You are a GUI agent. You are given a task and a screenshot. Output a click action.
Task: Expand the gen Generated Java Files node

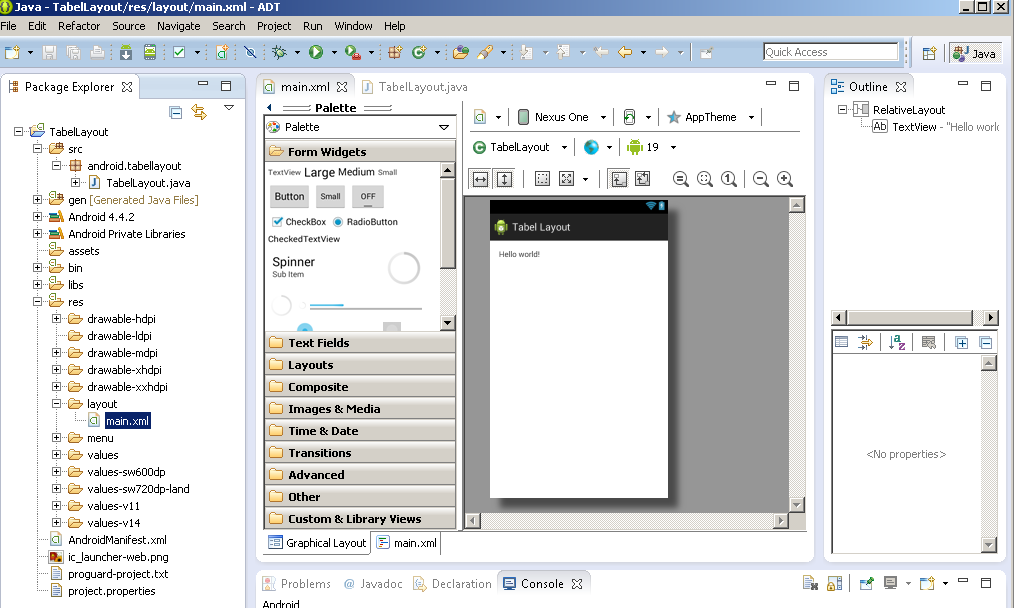[x=38, y=200]
